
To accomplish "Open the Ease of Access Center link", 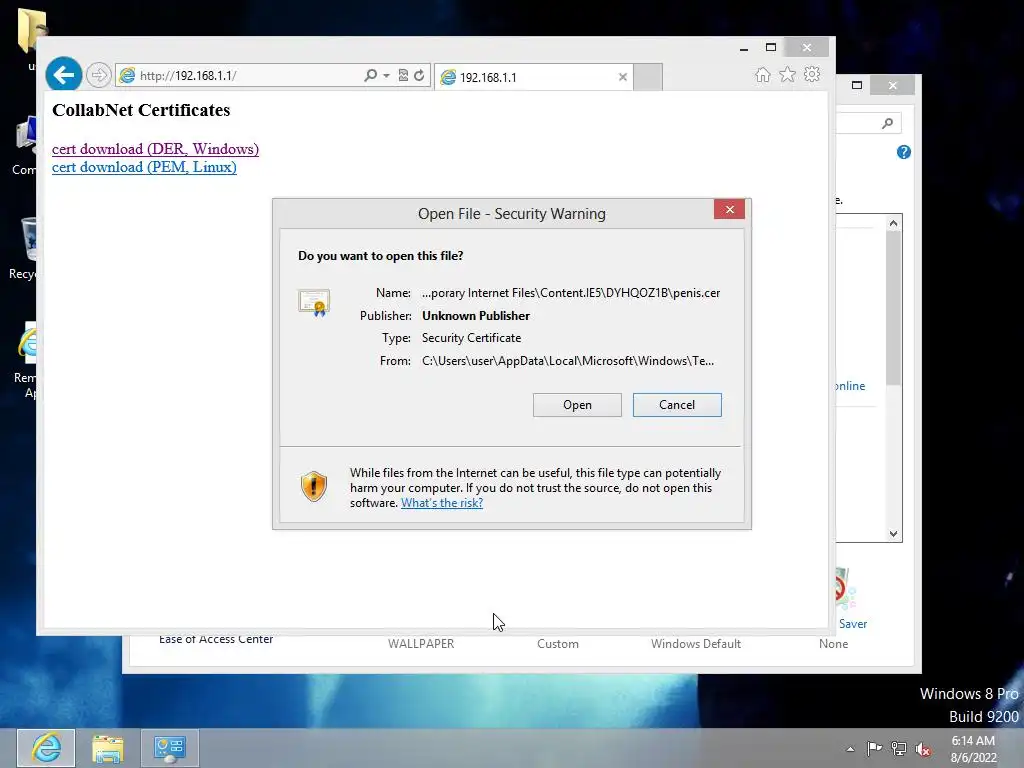I will (216, 639).
